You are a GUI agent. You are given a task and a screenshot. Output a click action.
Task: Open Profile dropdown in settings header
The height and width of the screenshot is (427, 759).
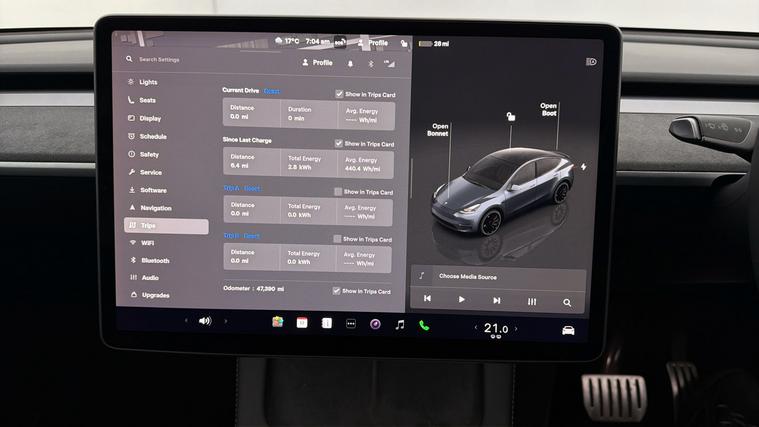coord(316,62)
